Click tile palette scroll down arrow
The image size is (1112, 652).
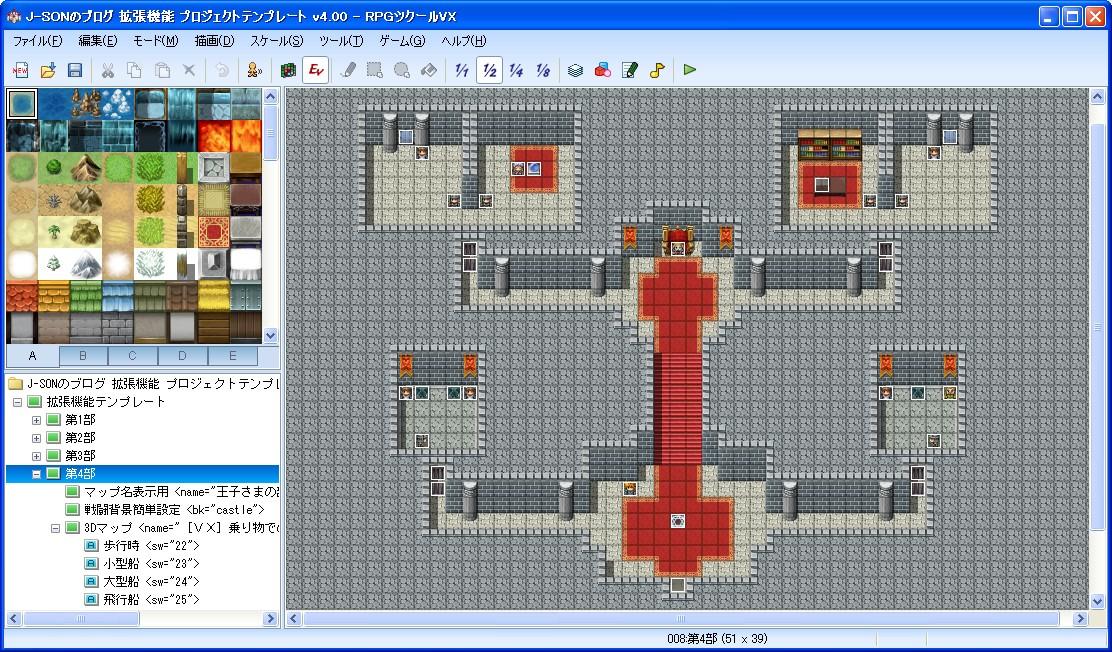pyautogui.click(x=270, y=336)
